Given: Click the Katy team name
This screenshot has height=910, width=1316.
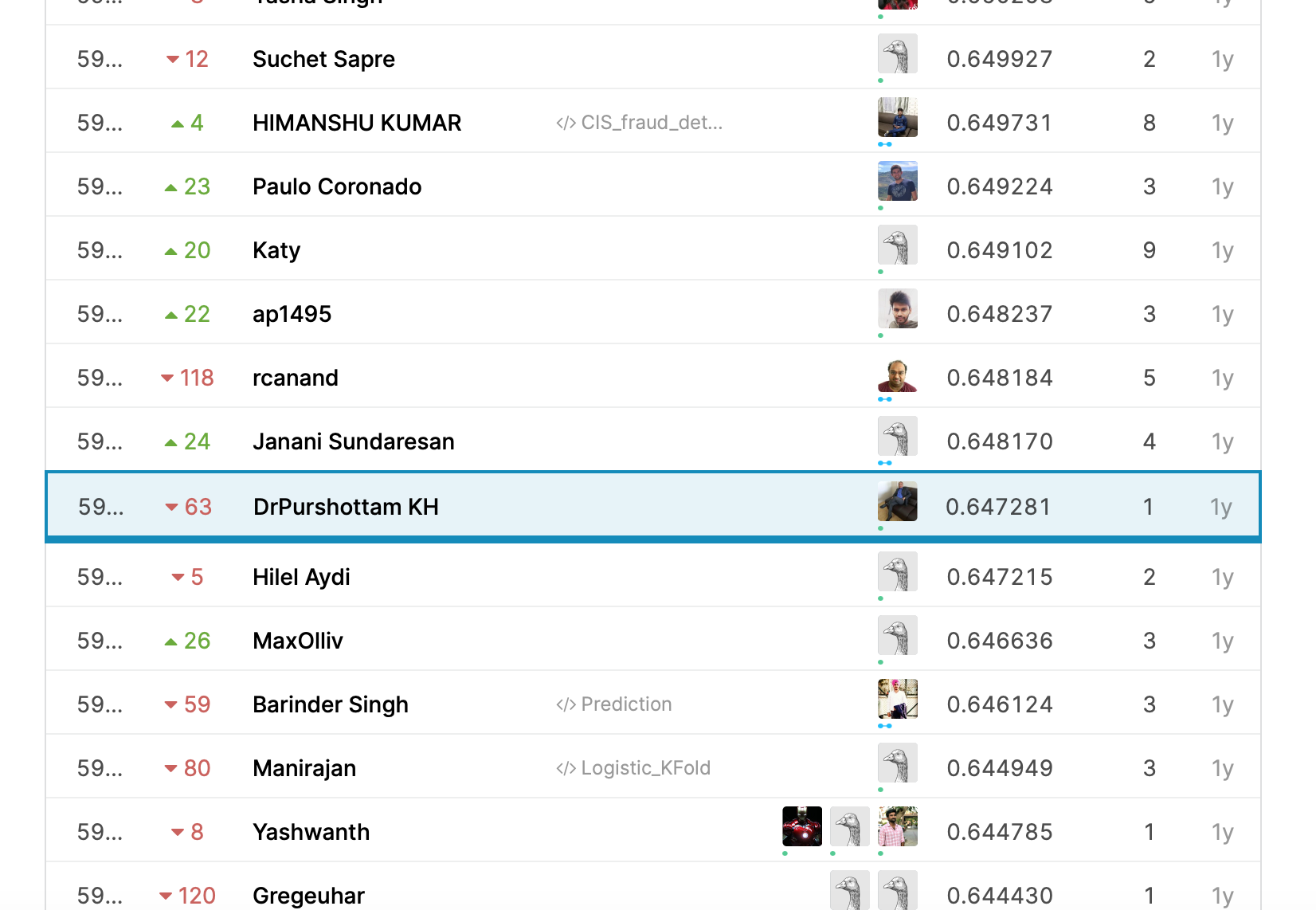Looking at the screenshot, I should pos(276,250).
